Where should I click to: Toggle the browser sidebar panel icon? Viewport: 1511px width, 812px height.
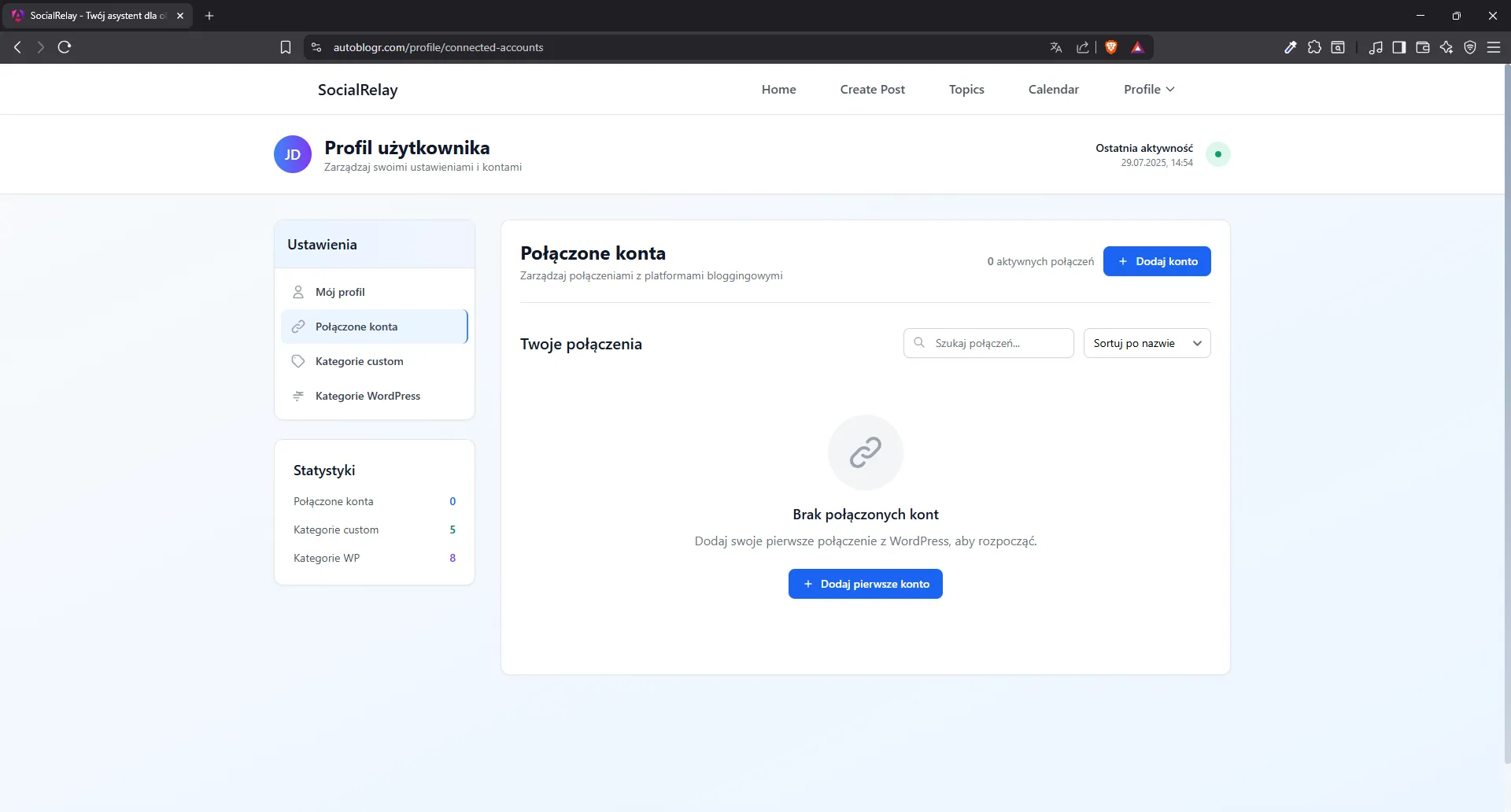[x=1399, y=47]
